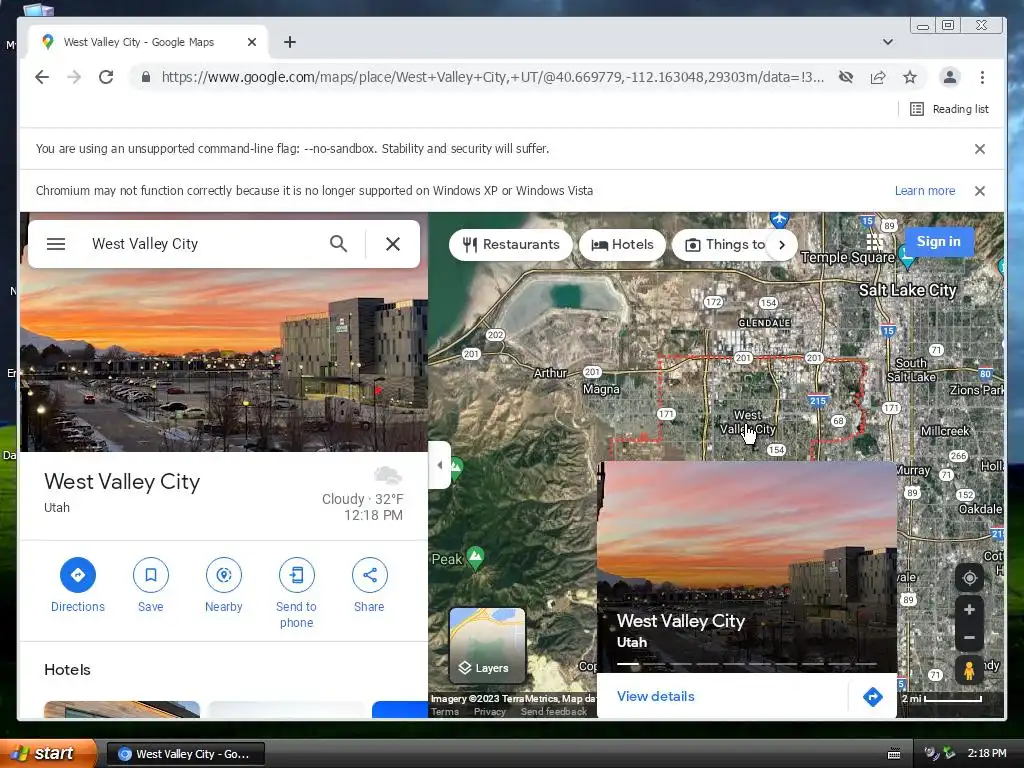The image size is (1024, 768).
Task: Reload the page
Action: pos(106,77)
